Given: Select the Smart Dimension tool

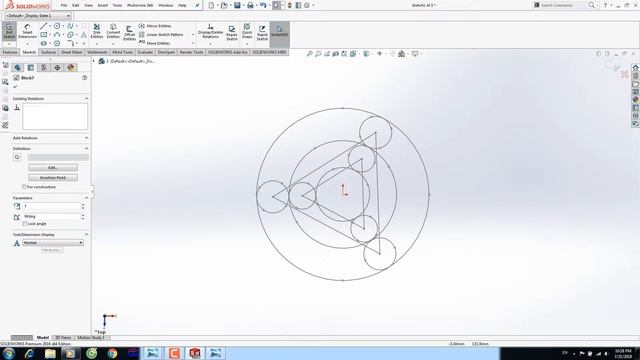Looking at the screenshot, I should tap(27, 31).
